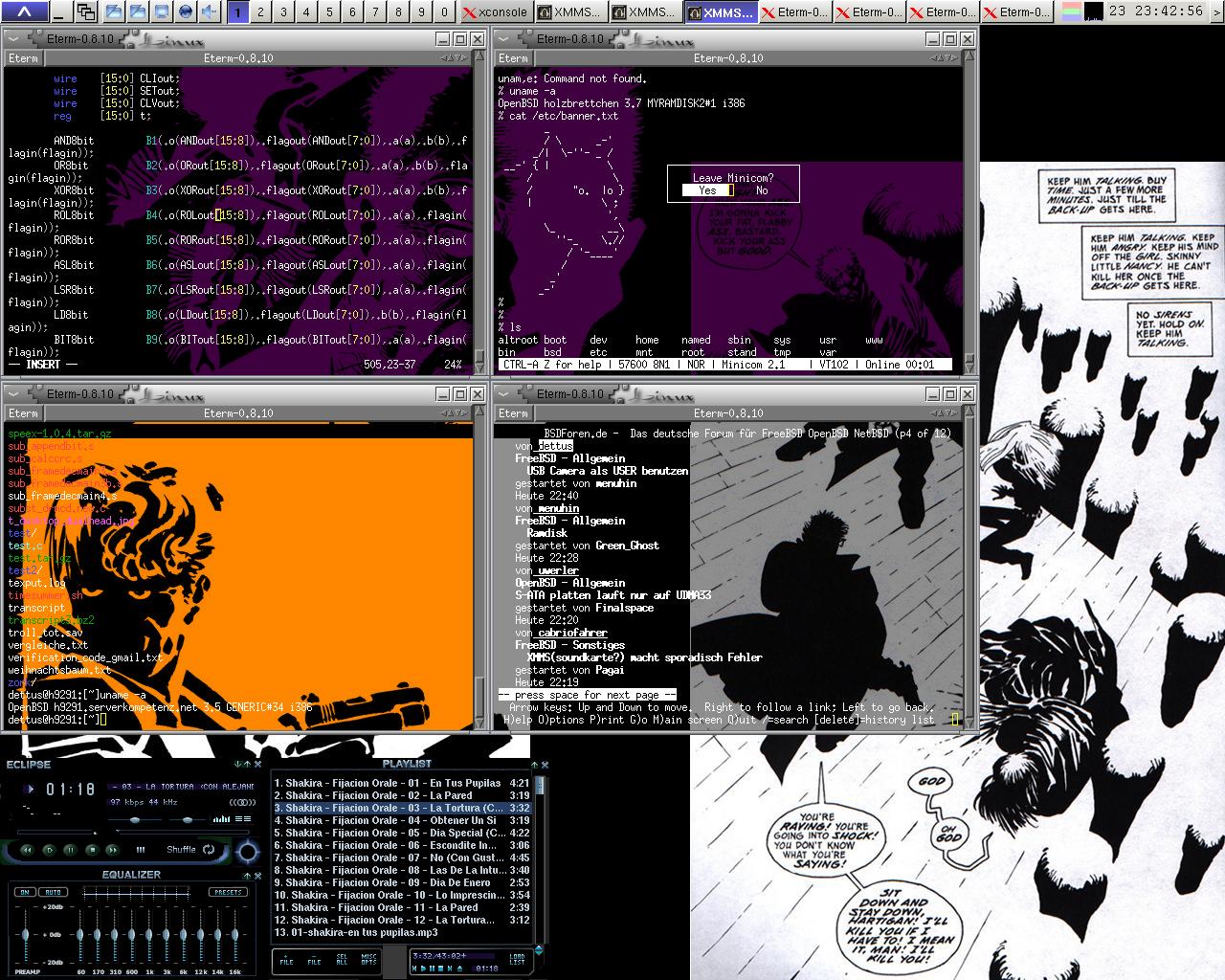Click XMMS previous track button

(27, 850)
